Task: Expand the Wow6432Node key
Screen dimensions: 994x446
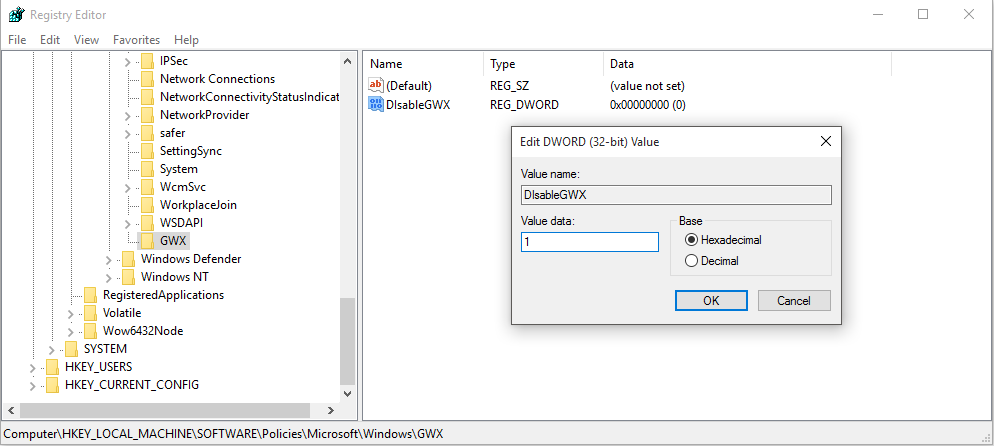Action: point(70,331)
